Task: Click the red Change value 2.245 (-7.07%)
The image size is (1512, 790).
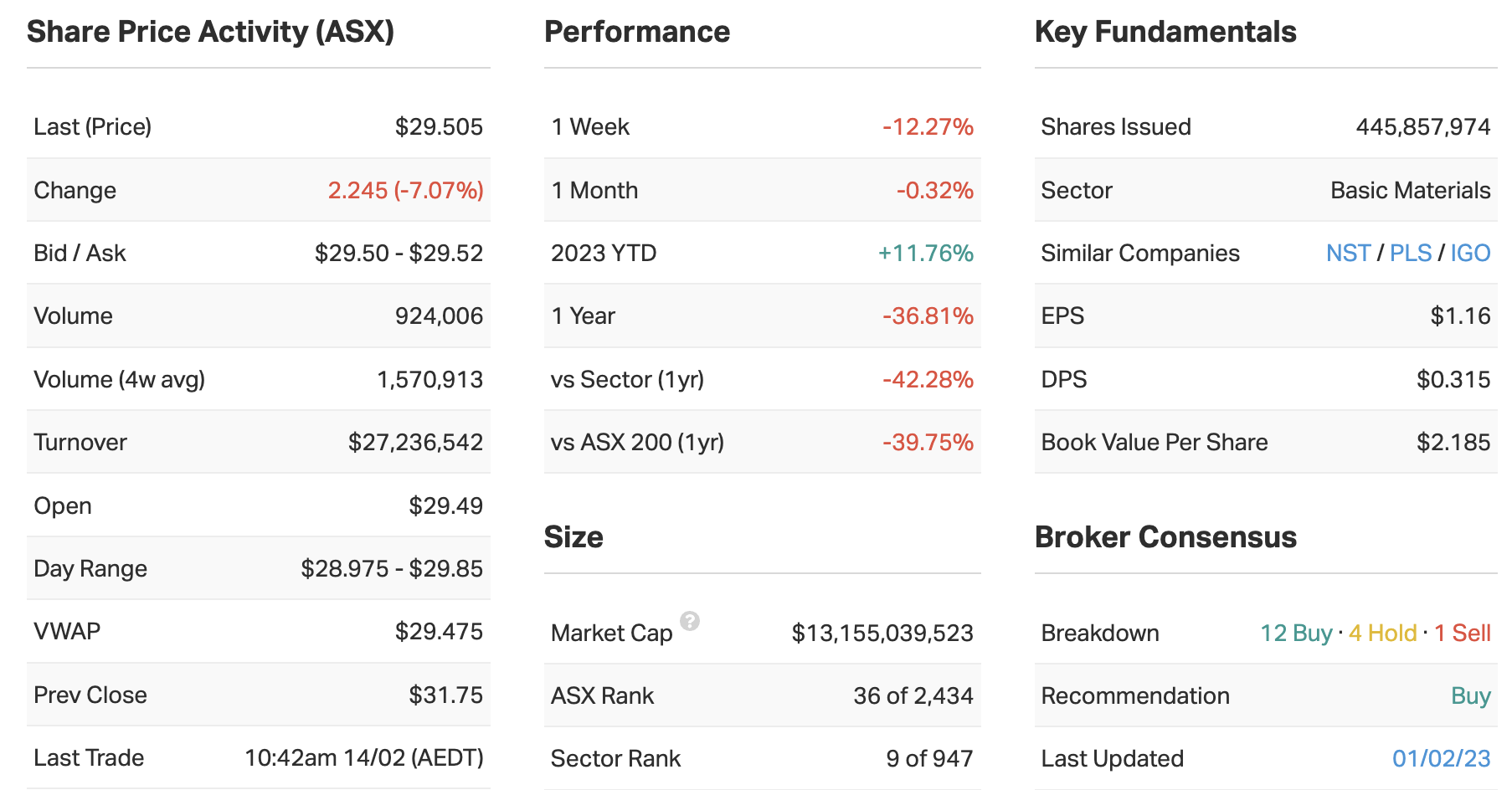Action: click(405, 190)
